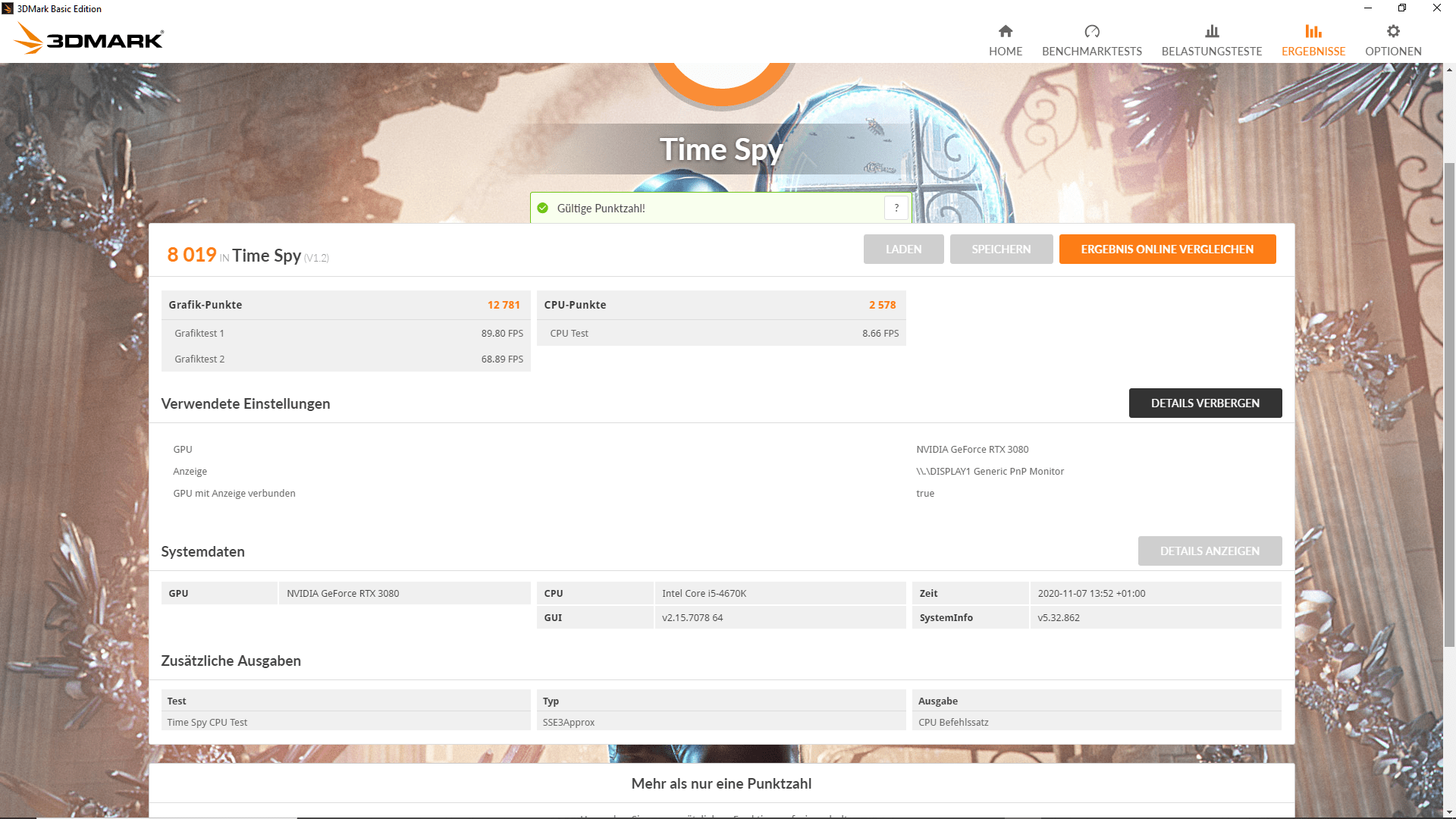Click the orange Ergebnisse results icon
Screen dimensions: 1456x819
tap(1313, 31)
